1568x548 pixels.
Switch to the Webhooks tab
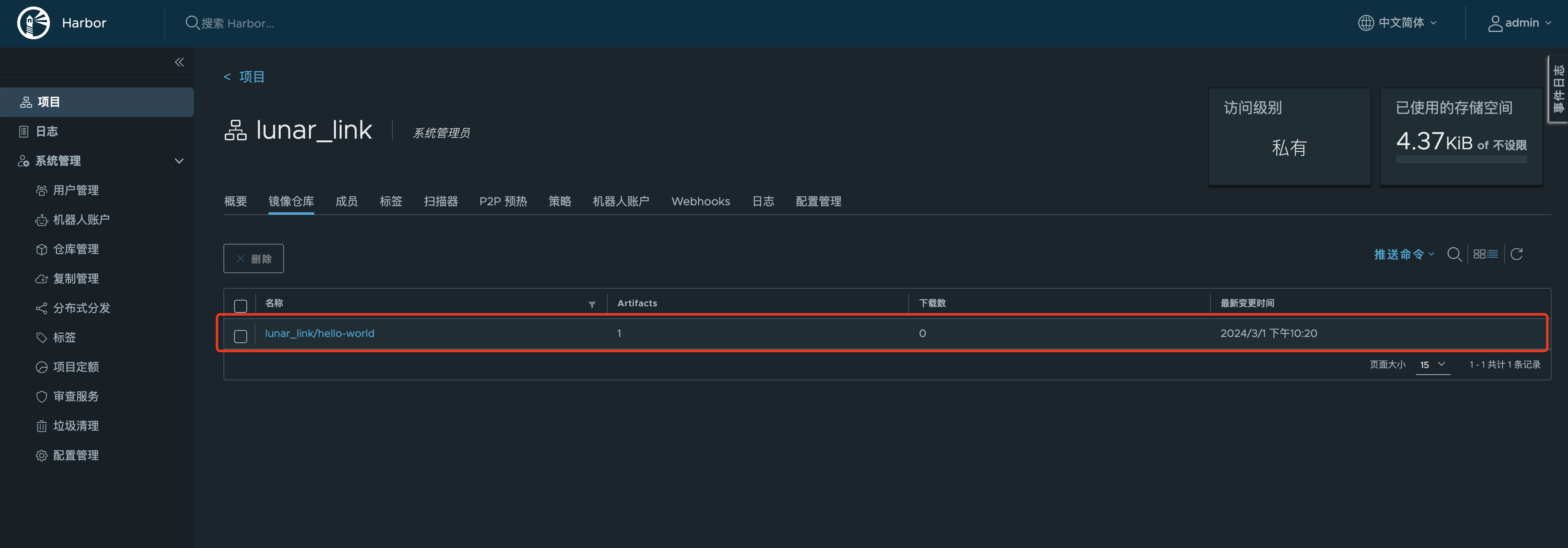700,201
